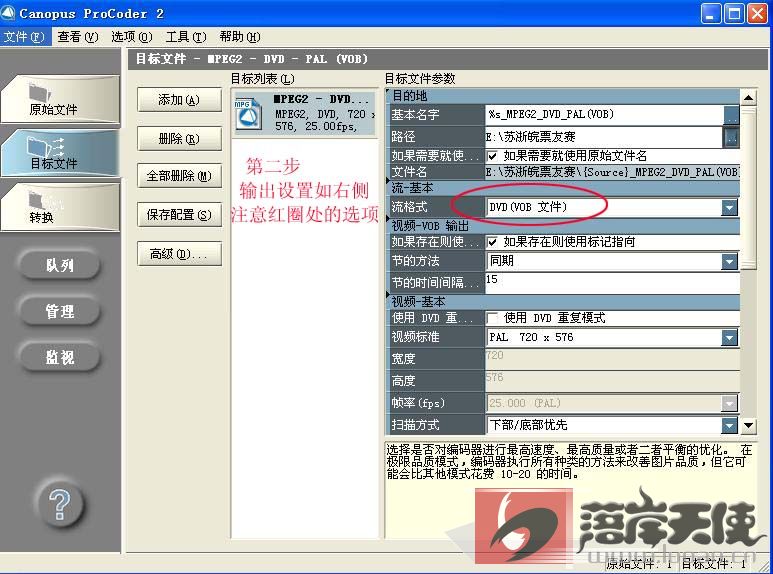Viewport: 773px width, 574px height.
Task: Select the 目标文件 target panel
Action: 60,153
